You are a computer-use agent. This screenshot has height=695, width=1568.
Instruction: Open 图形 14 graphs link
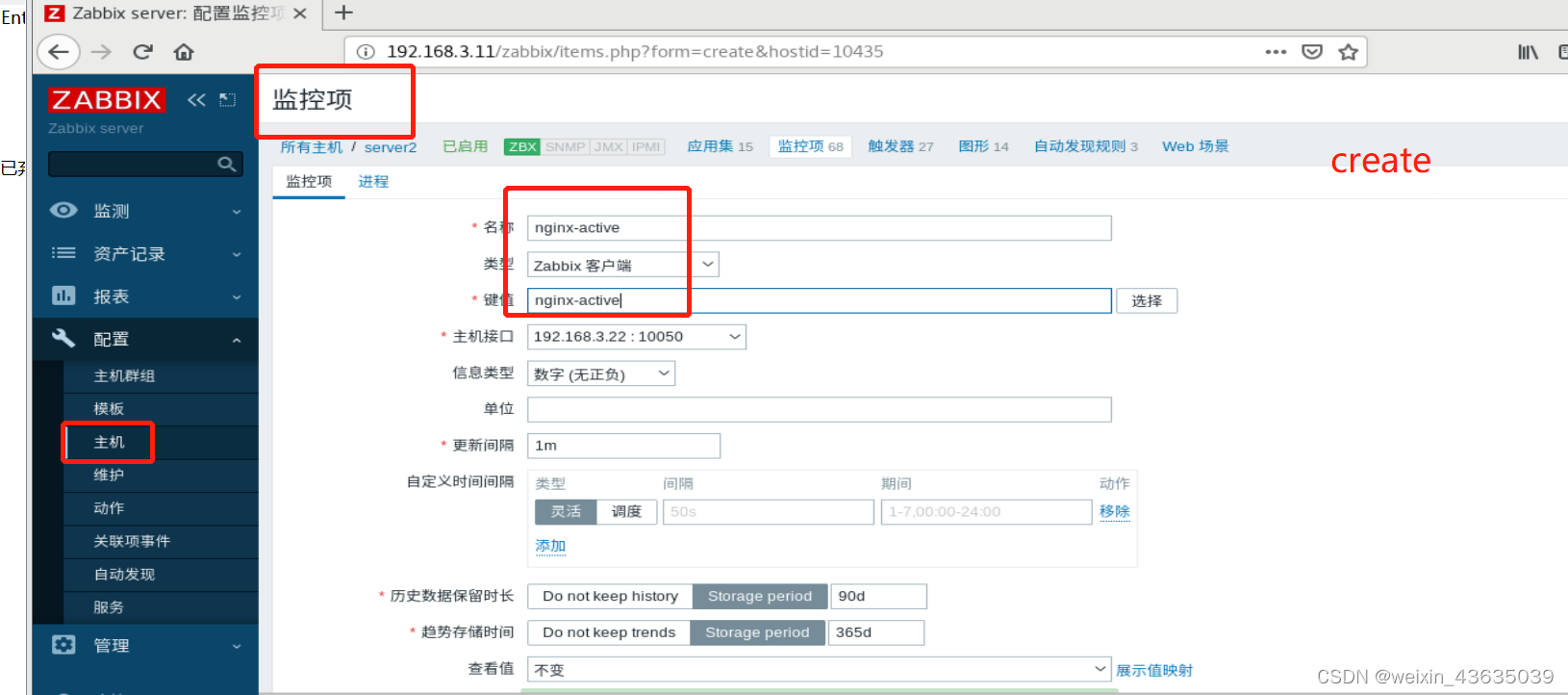click(x=984, y=146)
